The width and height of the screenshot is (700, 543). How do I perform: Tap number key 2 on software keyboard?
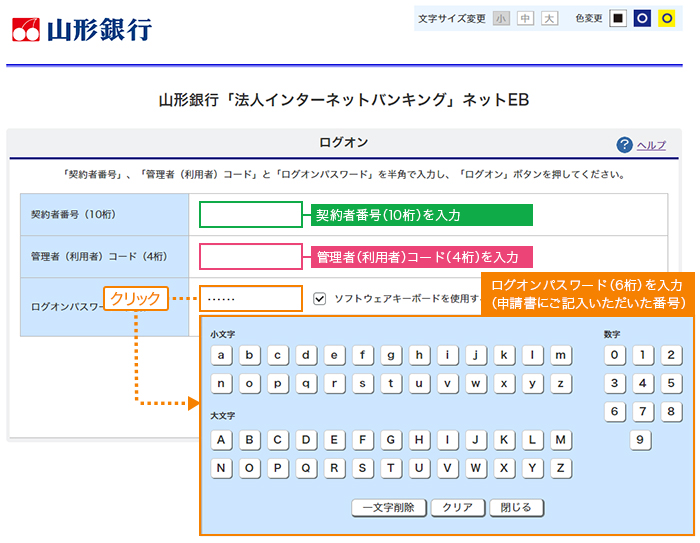pyautogui.click(x=671, y=355)
